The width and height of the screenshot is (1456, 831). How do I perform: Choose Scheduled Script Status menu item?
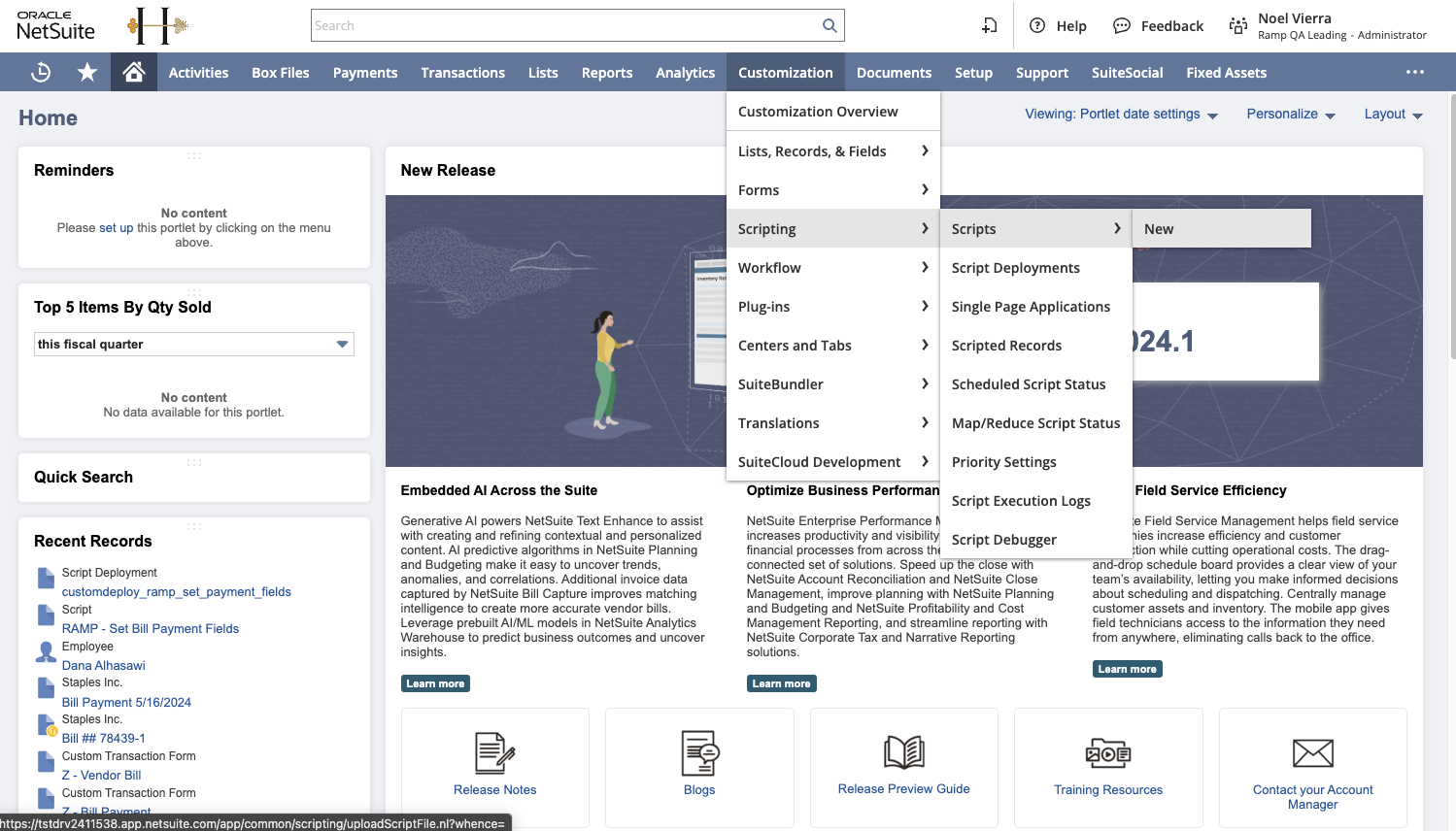tap(1035, 383)
